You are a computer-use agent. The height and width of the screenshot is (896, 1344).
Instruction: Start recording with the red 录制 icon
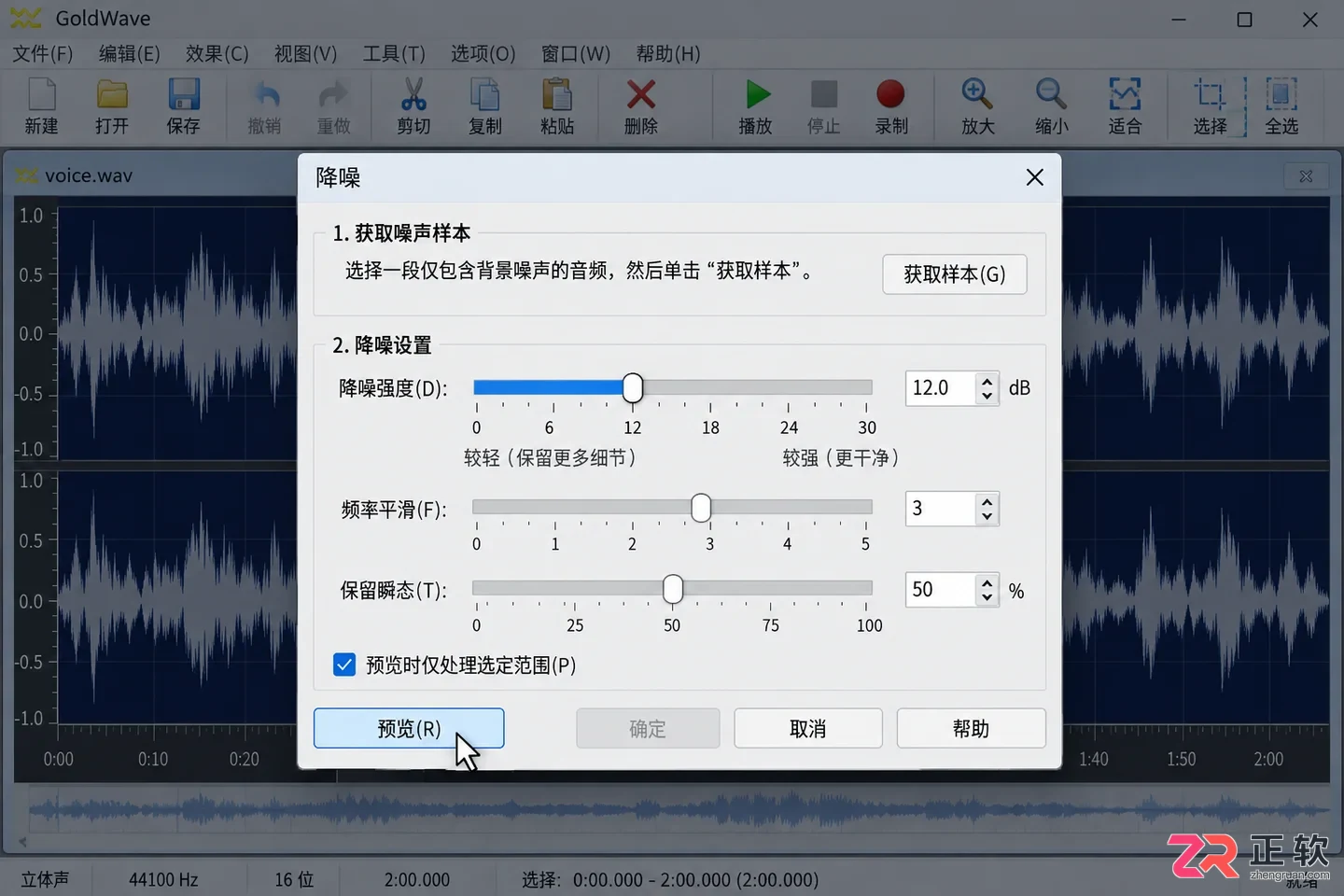pos(891,94)
